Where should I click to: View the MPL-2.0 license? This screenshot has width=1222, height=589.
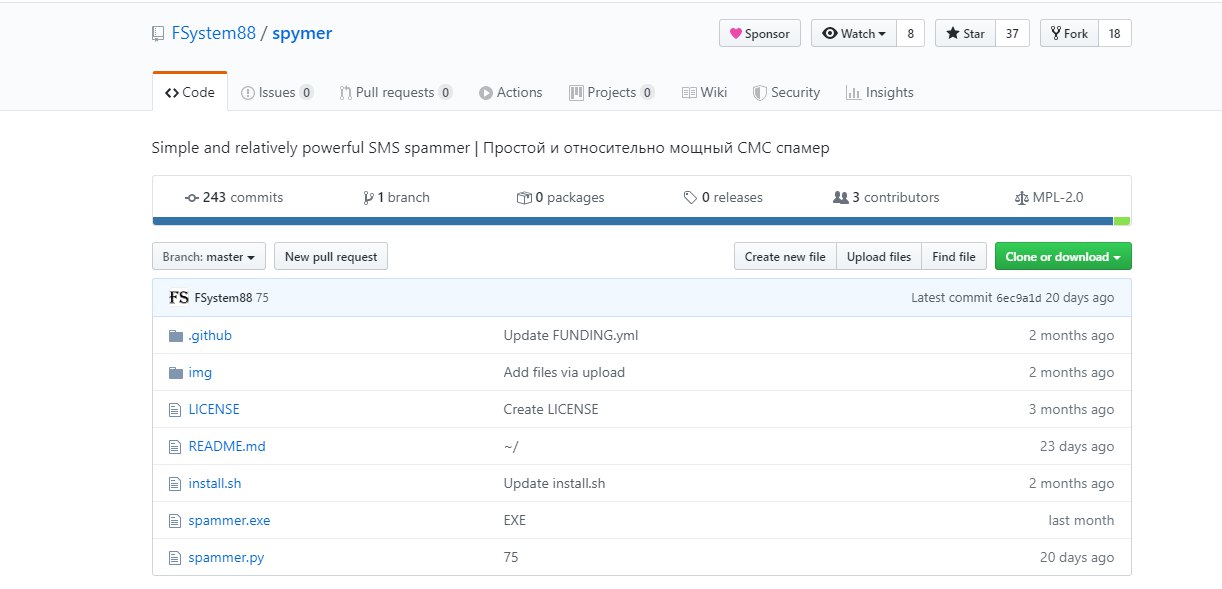1049,198
